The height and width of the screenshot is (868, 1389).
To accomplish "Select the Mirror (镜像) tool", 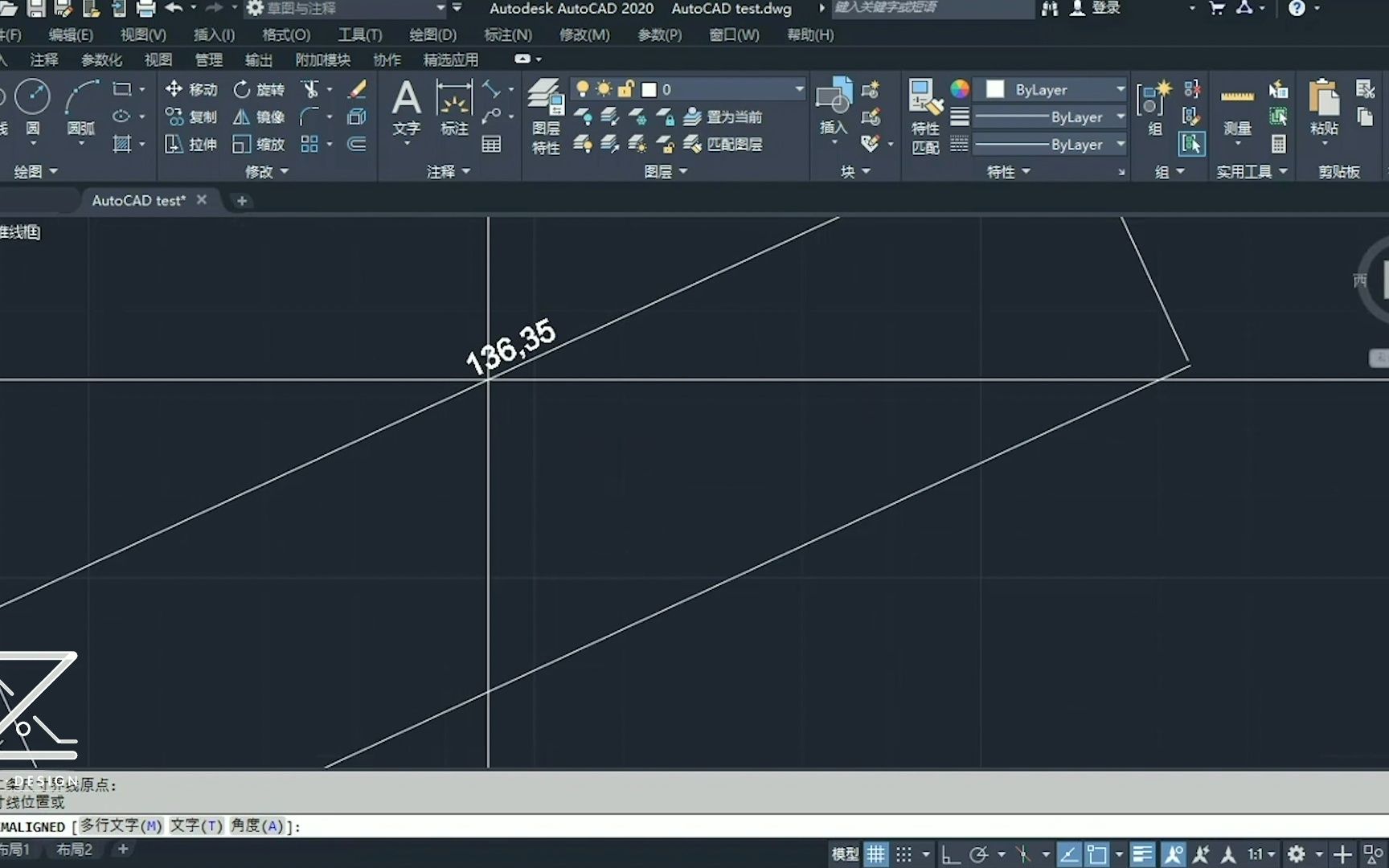I will click(x=257, y=117).
